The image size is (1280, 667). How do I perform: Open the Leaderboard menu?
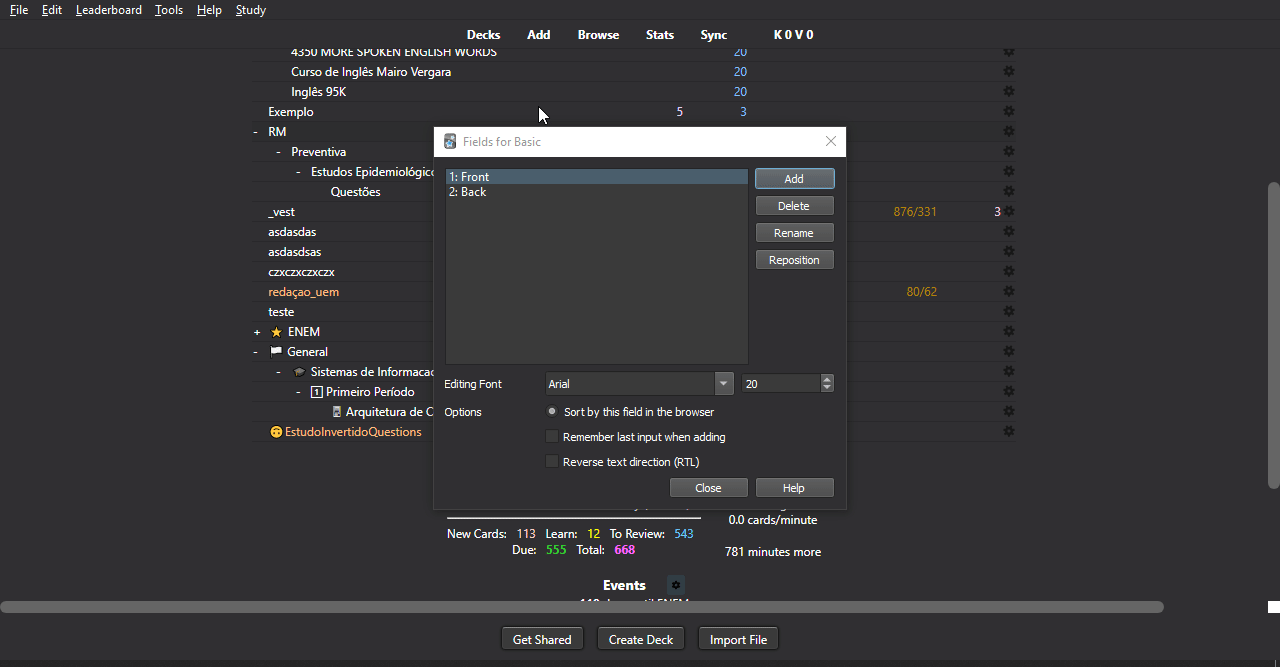[109, 10]
